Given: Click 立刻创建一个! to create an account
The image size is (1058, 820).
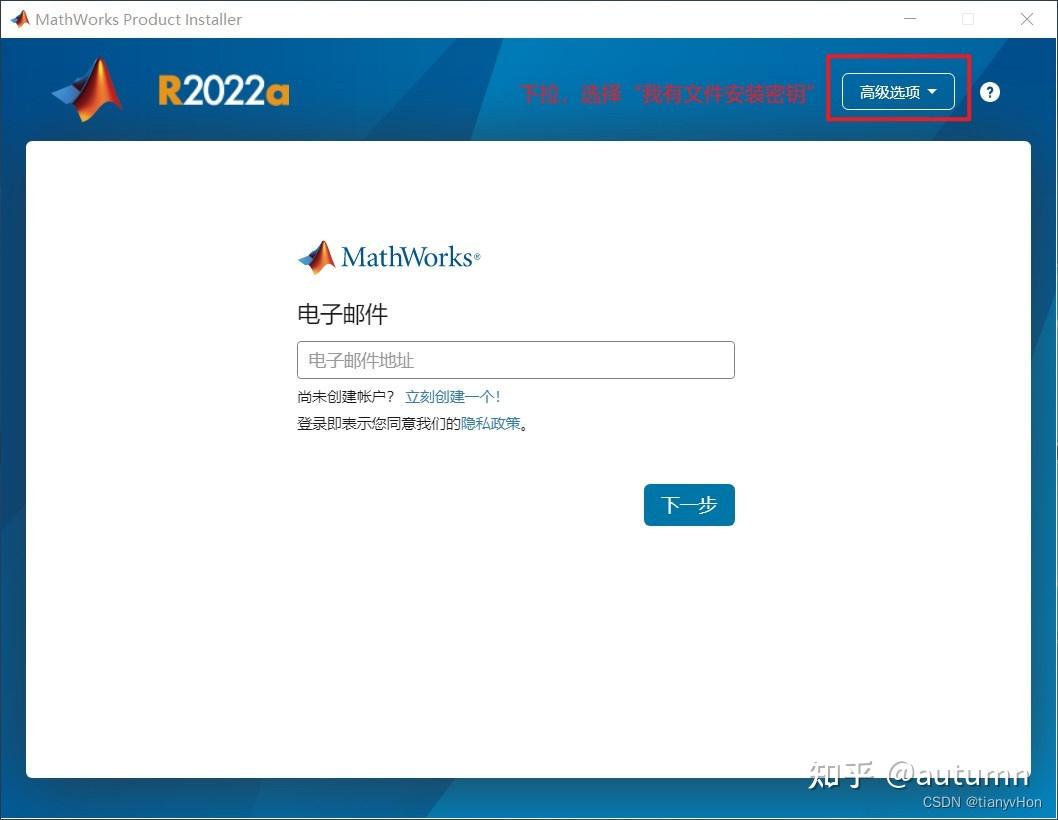Looking at the screenshot, I should [x=452, y=396].
